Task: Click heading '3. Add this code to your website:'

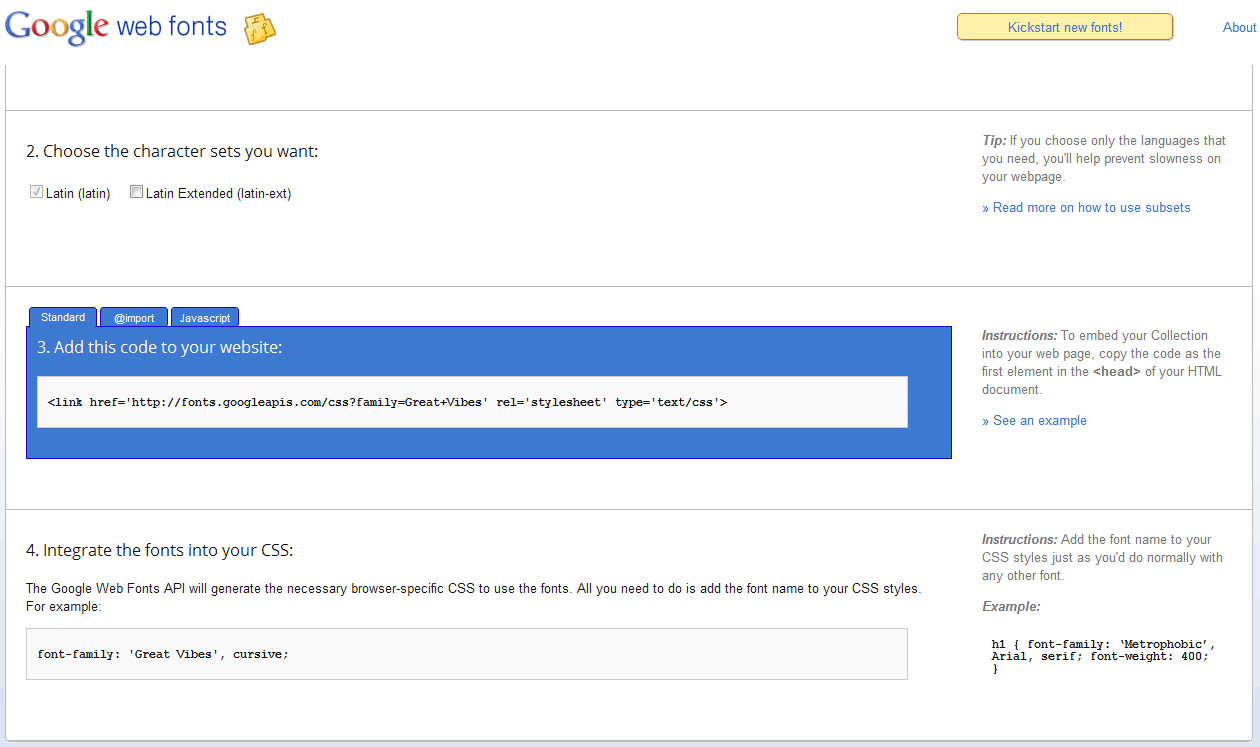Action: tap(160, 348)
